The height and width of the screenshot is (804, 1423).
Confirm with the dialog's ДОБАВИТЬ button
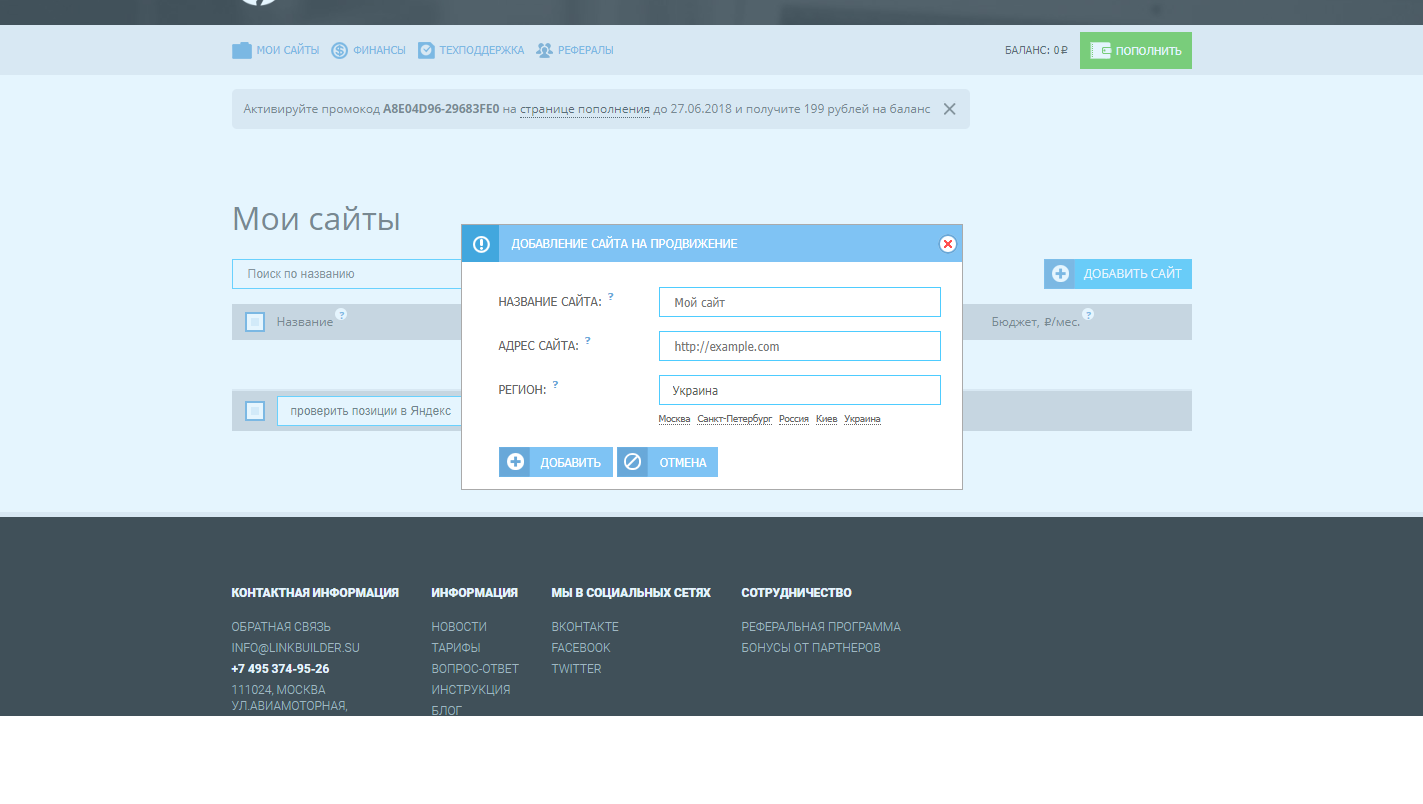(x=556, y=462)
